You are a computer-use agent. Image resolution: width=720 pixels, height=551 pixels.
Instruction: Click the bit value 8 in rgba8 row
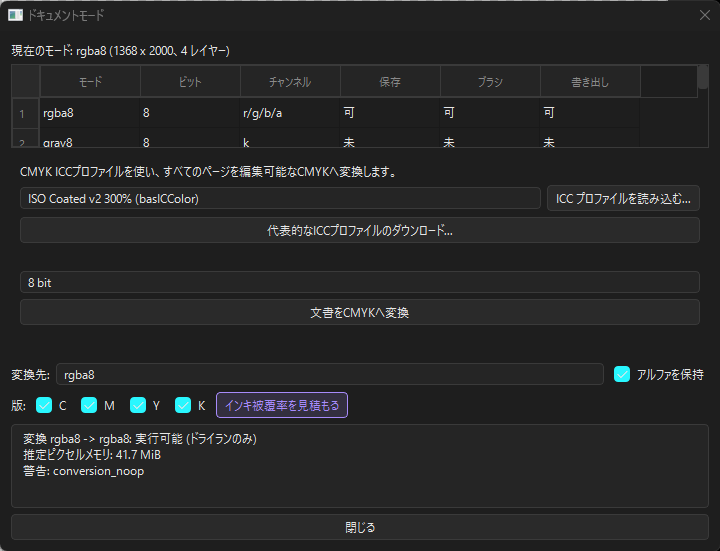pos(190,112)
